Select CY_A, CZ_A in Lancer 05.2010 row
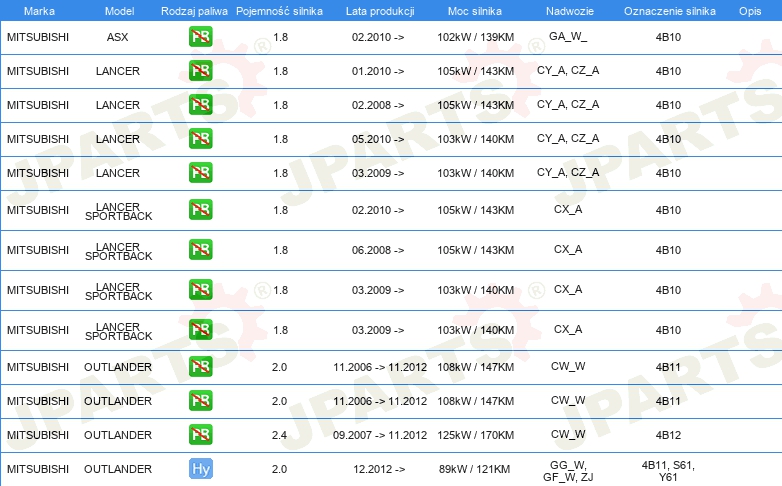Viewport: 782px width, 486px height. (x=568, y=138)
